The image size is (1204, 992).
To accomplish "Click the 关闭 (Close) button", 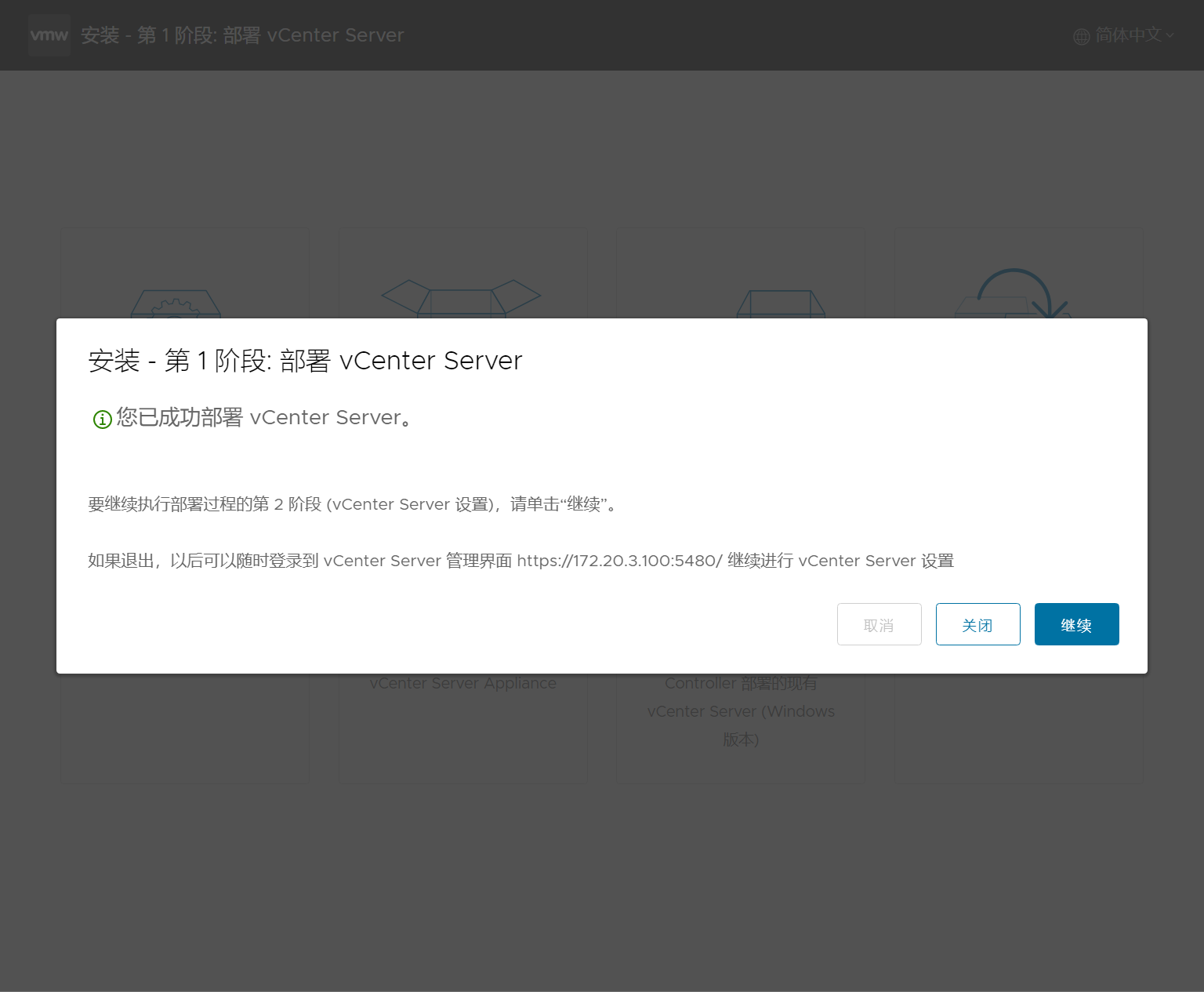I will pos(977,624).
